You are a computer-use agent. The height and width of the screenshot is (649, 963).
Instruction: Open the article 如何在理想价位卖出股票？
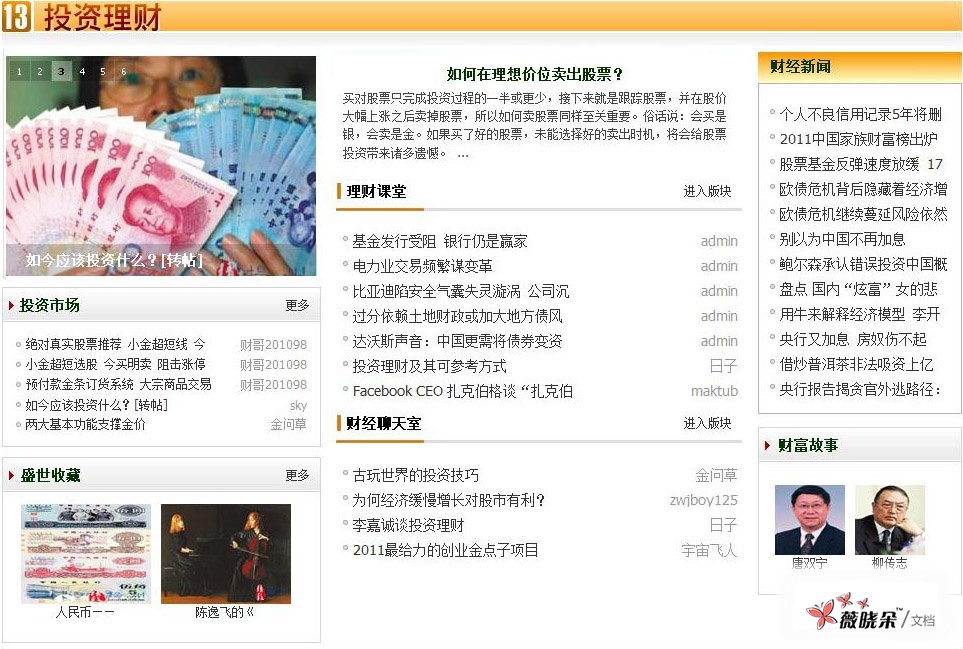pos(535,74)
